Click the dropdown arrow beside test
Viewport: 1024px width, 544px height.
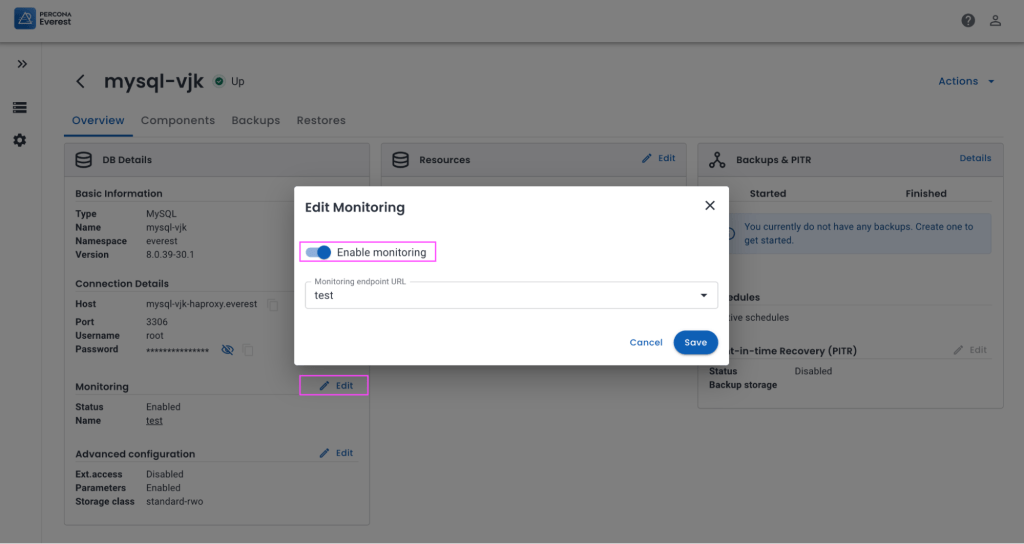(x=704, y=295)
